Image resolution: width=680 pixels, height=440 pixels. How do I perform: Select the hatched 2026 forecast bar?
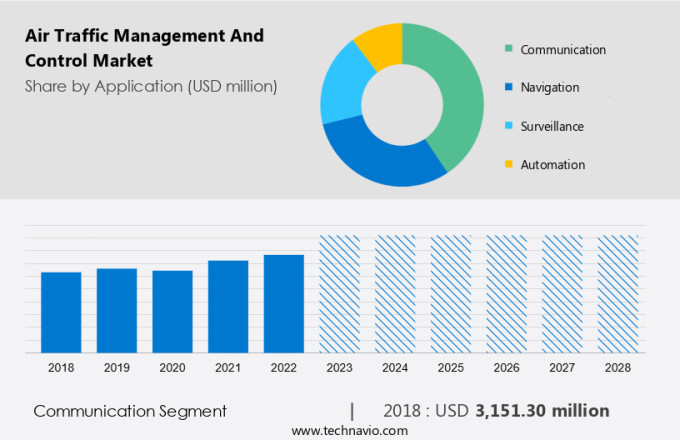(x=506, y=294)
